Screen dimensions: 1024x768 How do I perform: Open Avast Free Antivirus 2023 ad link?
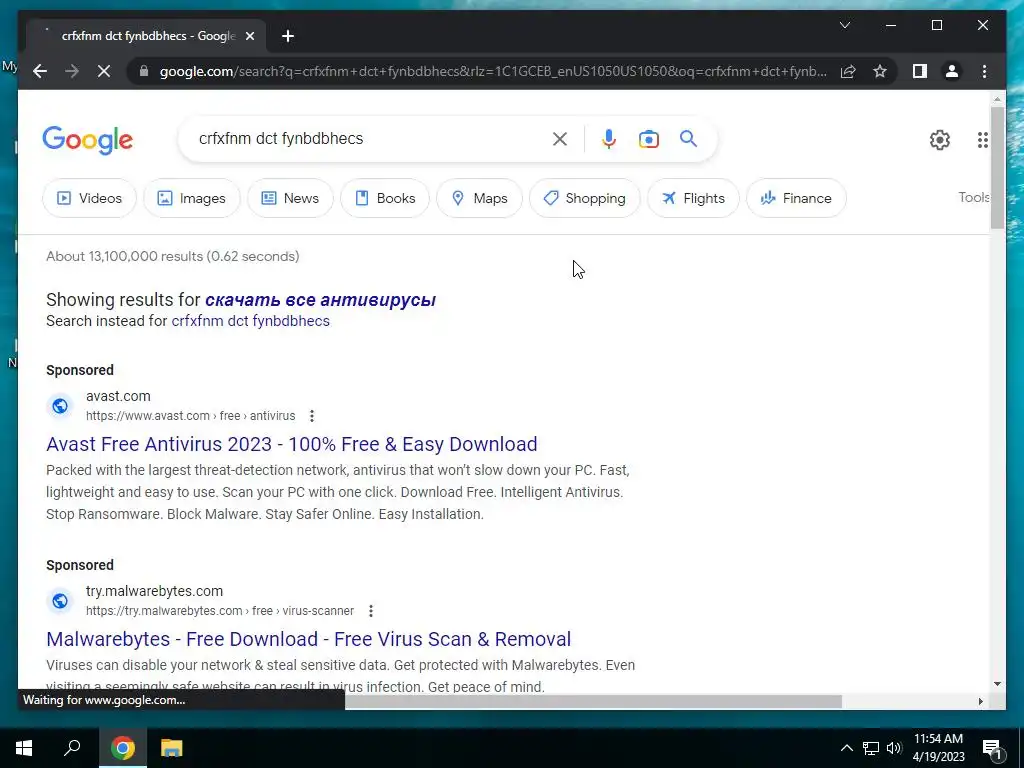(291, 444)
